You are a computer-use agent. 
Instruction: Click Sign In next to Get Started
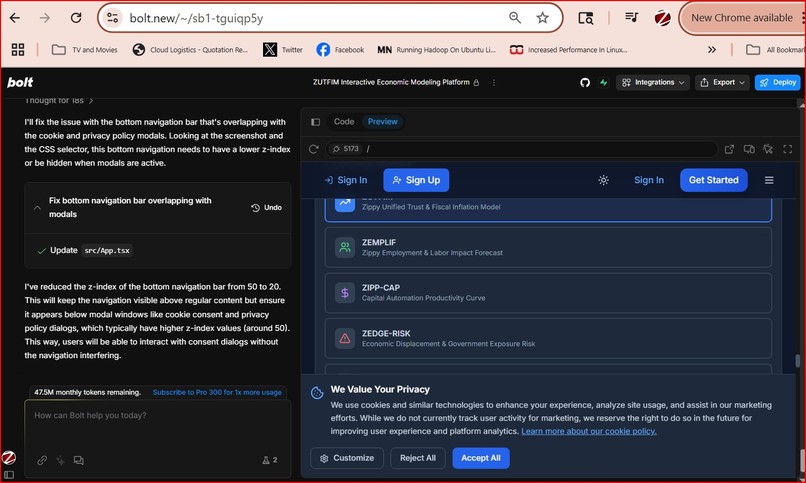(x=649, y=180)
